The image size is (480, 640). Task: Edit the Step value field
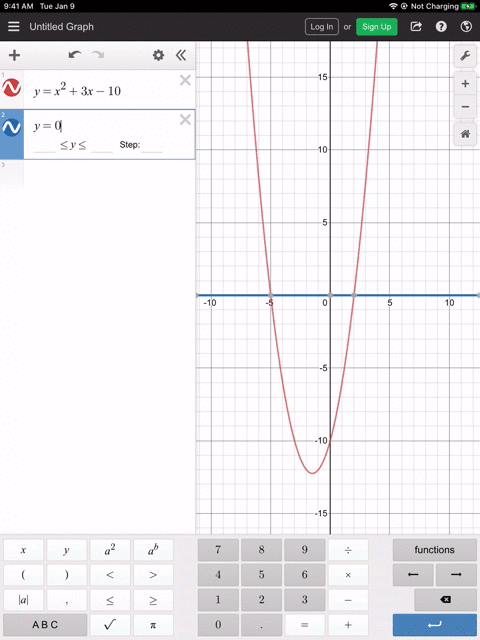(152, 145)
